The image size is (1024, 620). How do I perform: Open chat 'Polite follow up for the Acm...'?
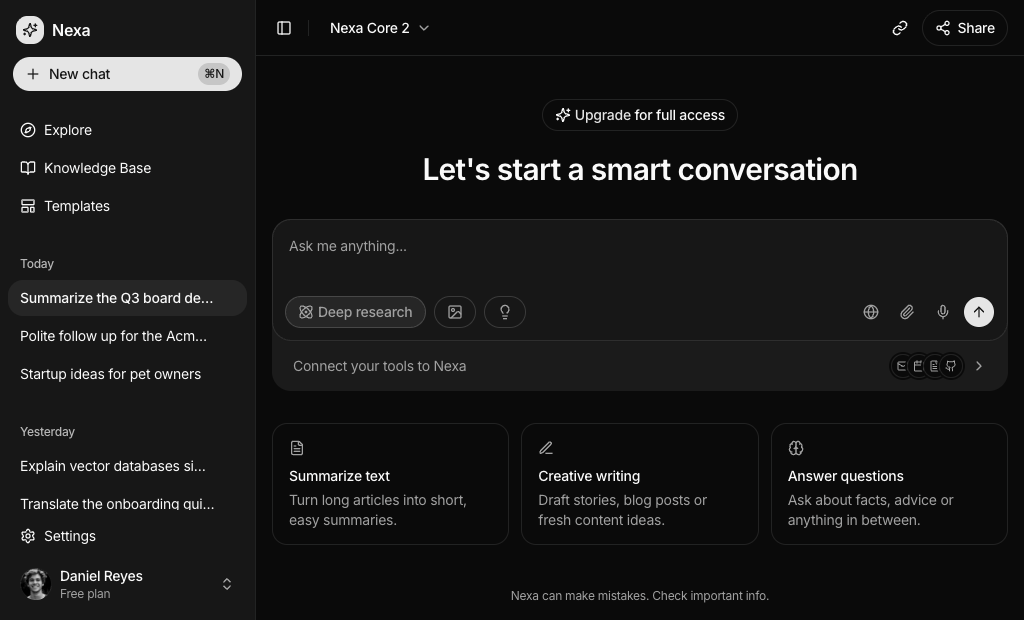[127, 336]
